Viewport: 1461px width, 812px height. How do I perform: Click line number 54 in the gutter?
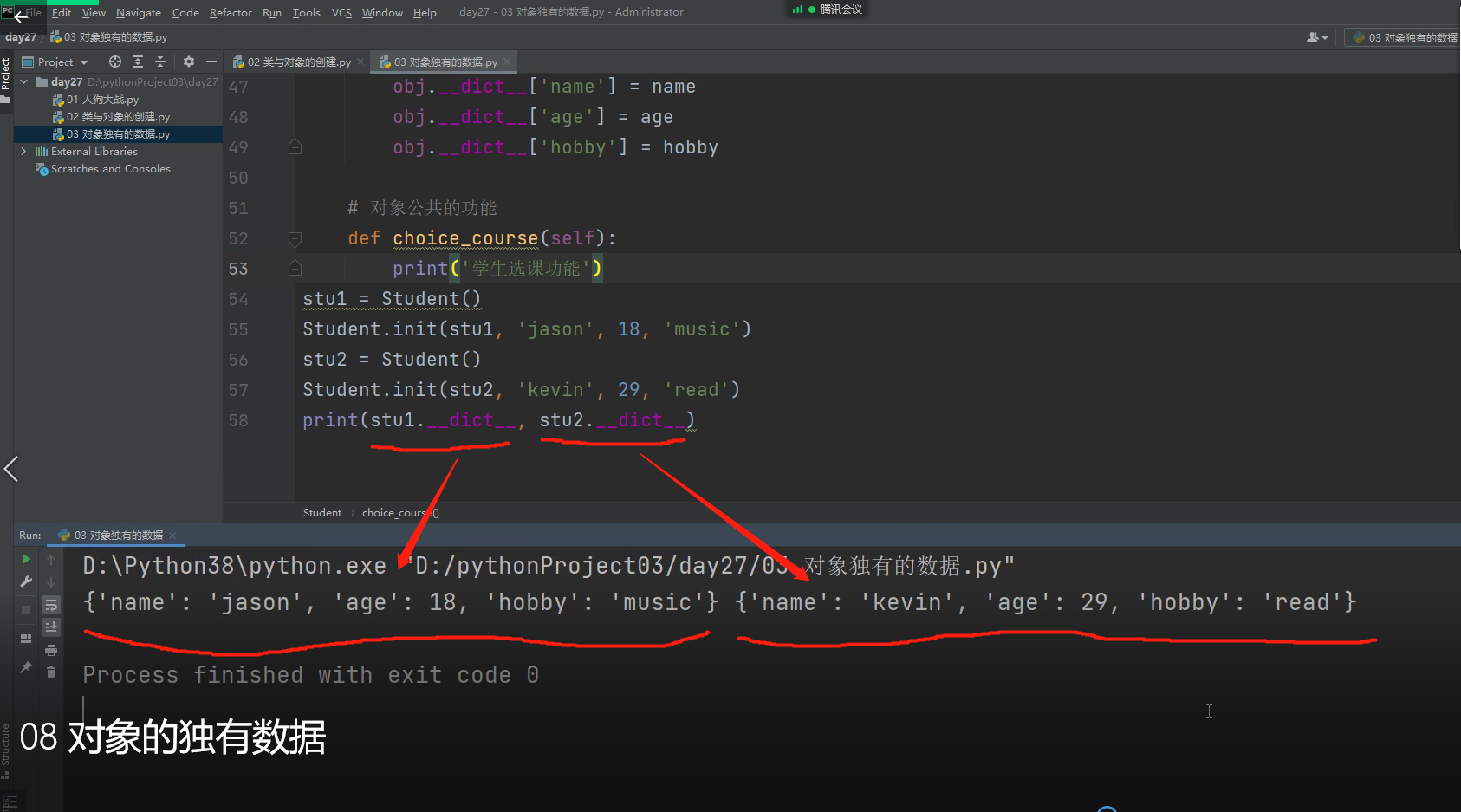[238, 299]
